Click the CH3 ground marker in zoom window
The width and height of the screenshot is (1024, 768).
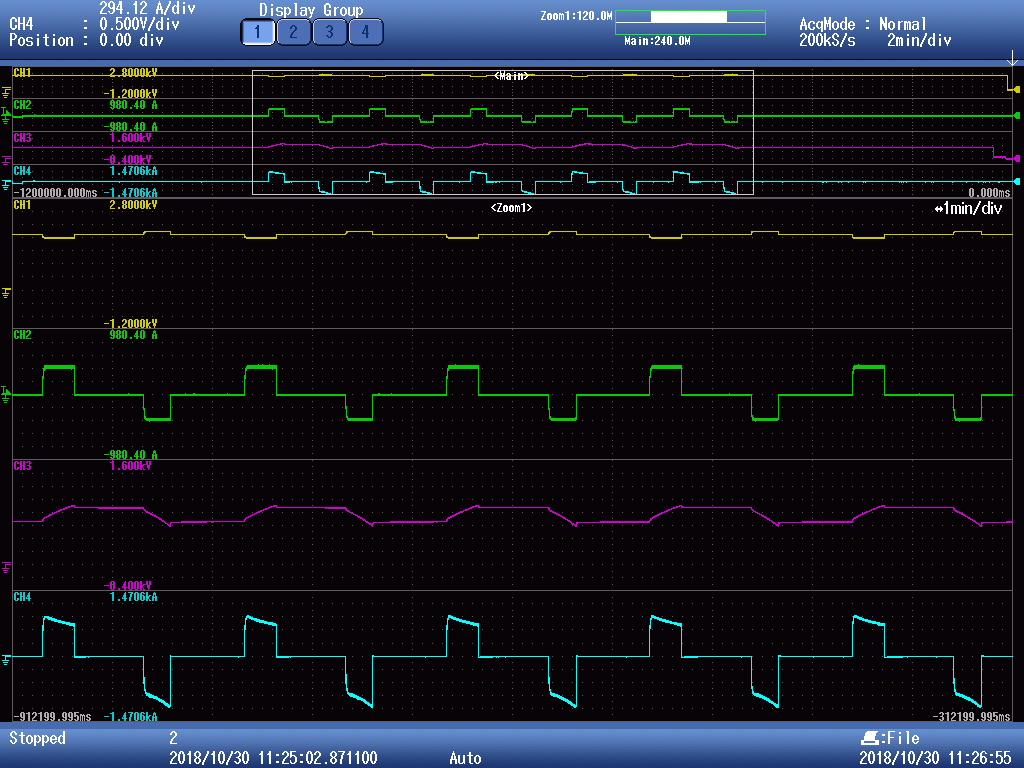pos(7,567)
